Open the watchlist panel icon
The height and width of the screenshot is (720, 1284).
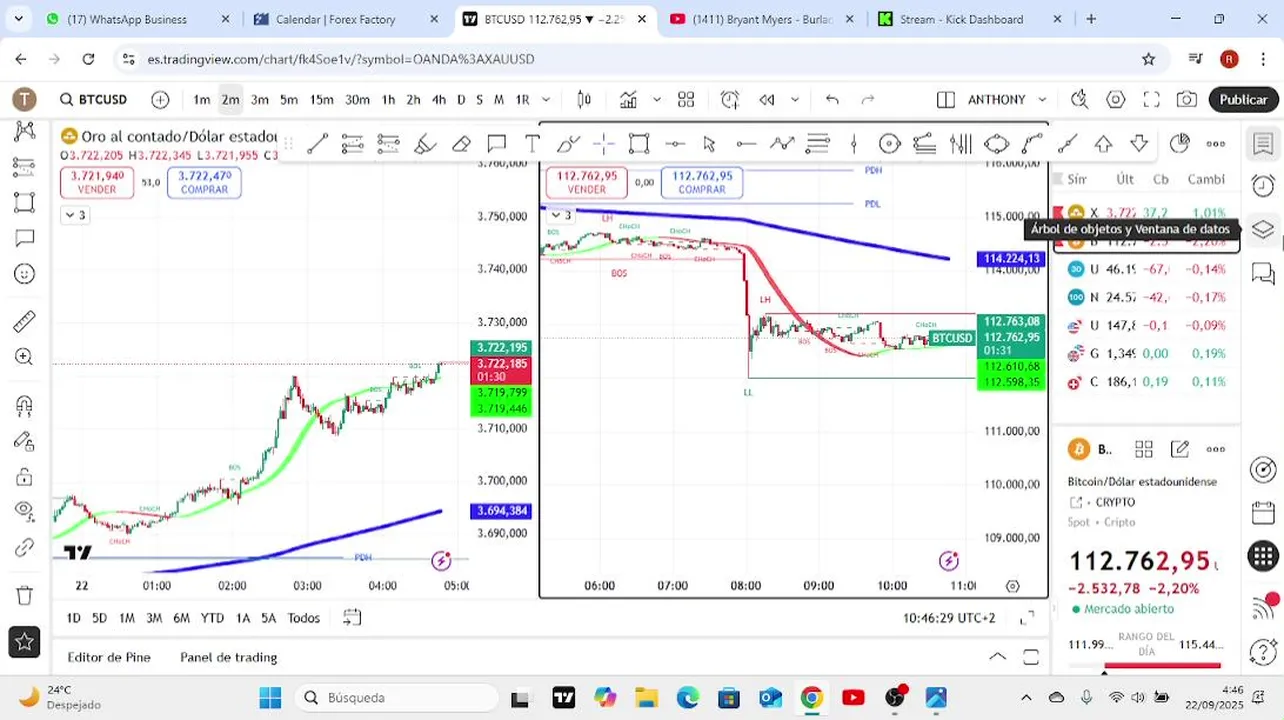coord(1263,144)
